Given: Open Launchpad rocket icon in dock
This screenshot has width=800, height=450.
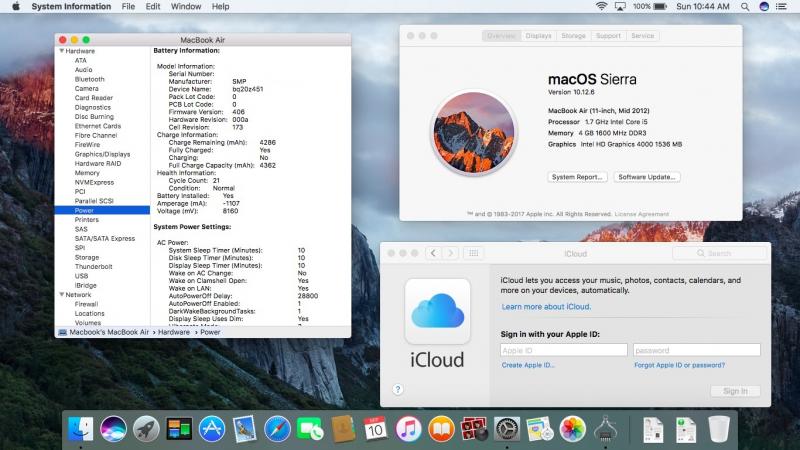Looking at the screenshot, I should (146, 429).
